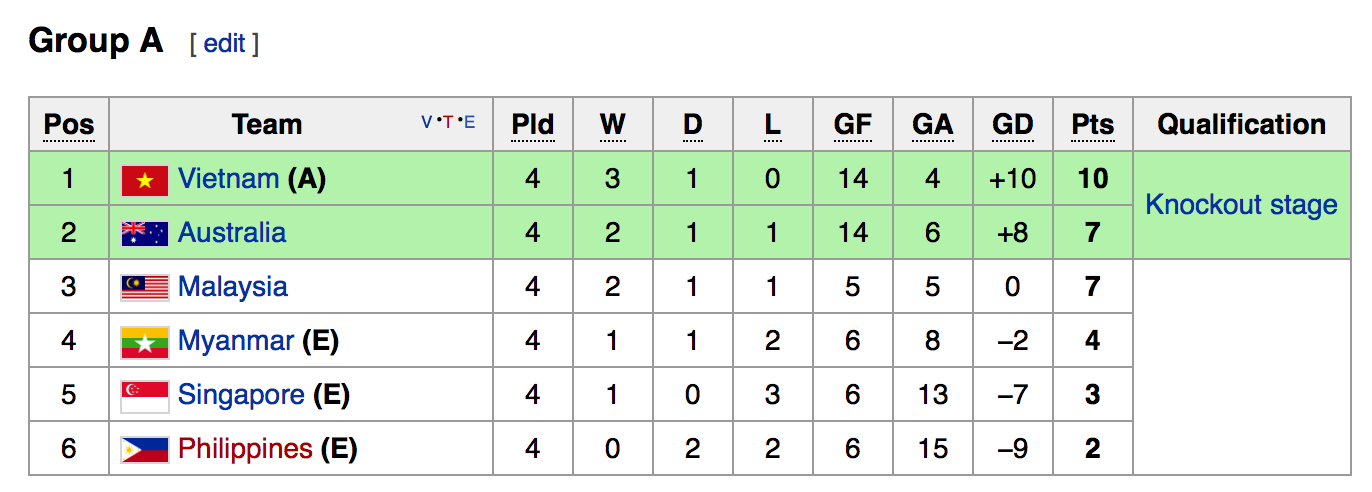Click the Australia flag icon
Viewport: 1372px width, 492px height.
[144, 234]
